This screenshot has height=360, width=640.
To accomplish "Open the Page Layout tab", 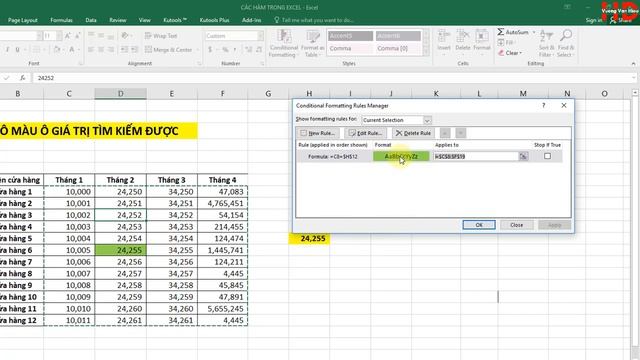I will click(x=23, y=20).
